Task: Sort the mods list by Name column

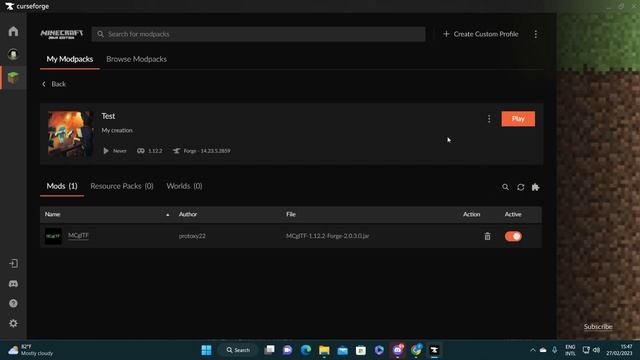Action: [x=53, y=214]
